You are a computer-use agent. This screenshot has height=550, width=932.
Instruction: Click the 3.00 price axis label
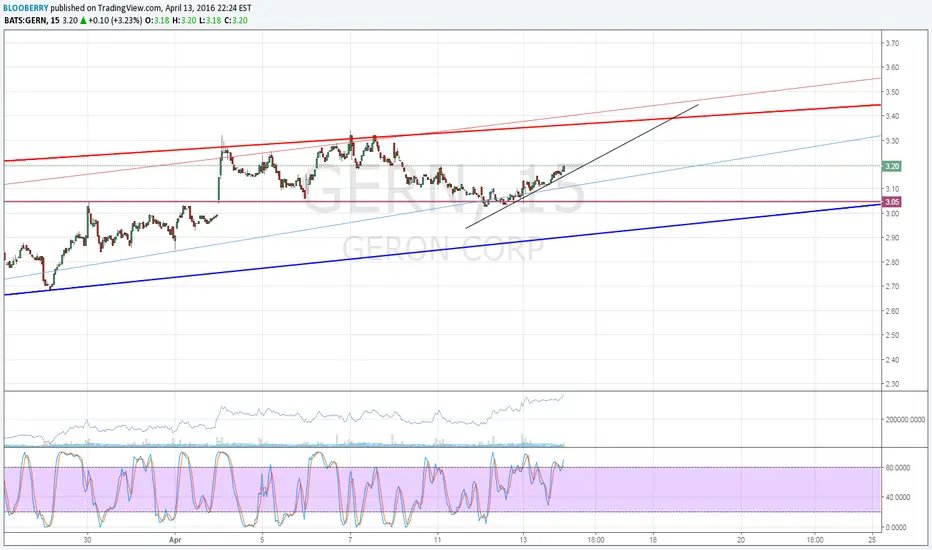click(892, 213)
